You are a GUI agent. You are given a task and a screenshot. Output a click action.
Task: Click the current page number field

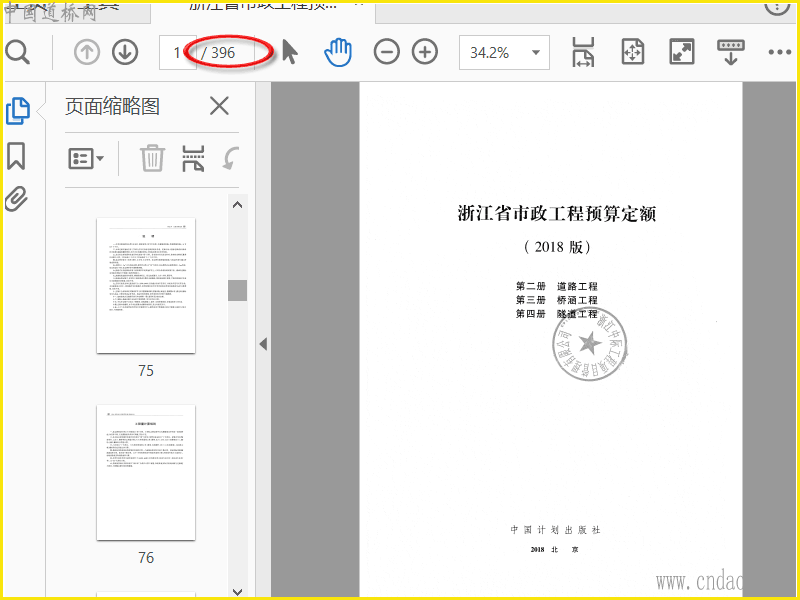(x=178, y=53)
